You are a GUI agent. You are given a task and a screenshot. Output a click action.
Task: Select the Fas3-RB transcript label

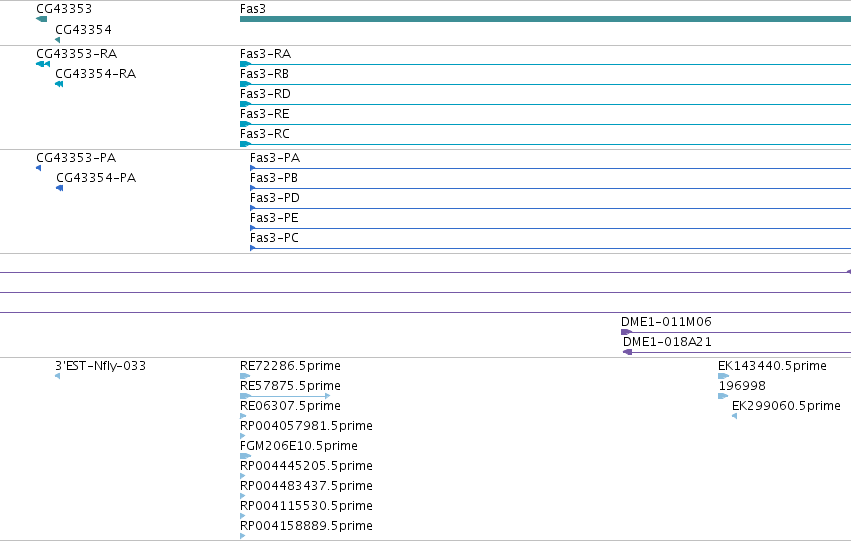click(x=264, y=74)
